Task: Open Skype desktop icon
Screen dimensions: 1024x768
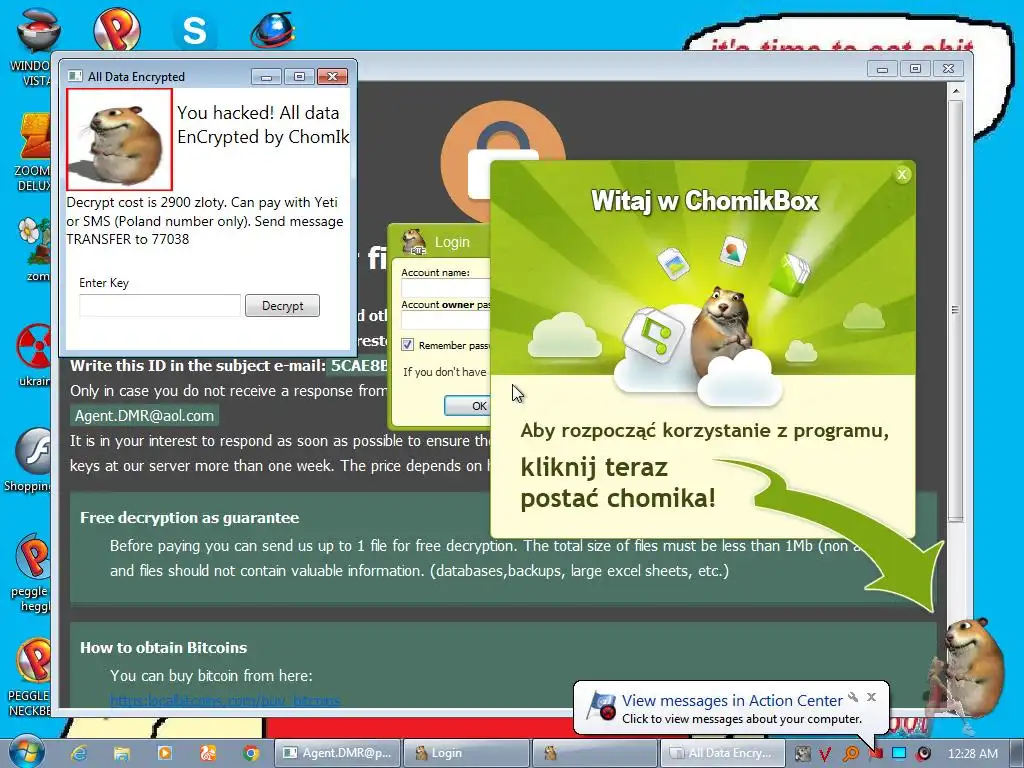Action: point(194,31)
